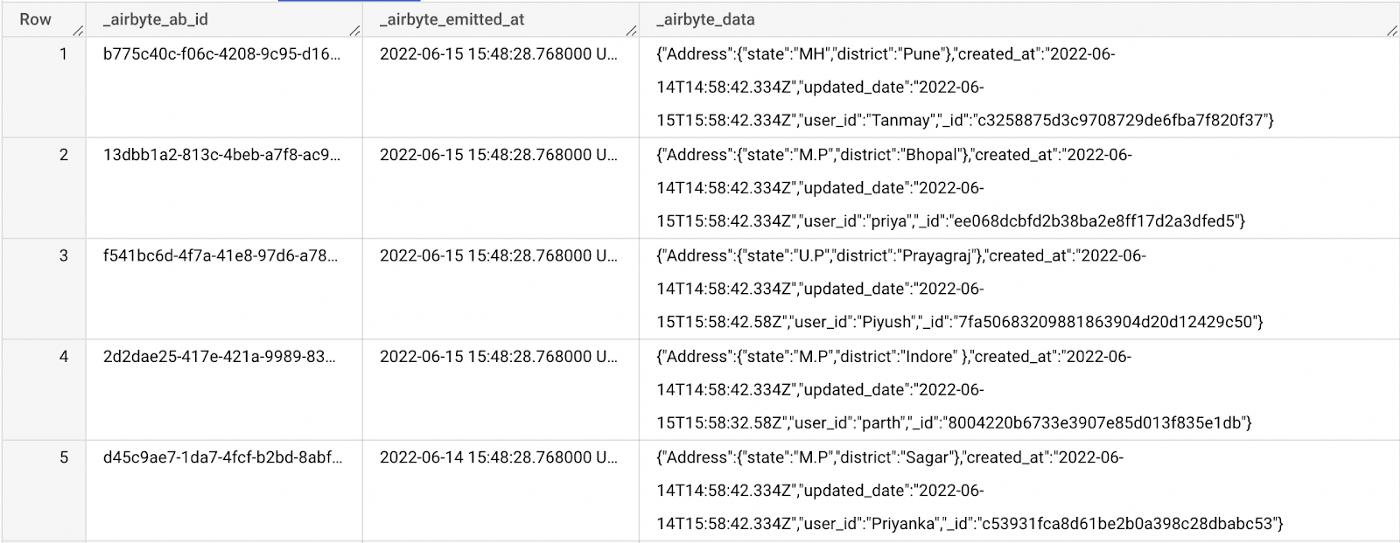Image resolution: width=1400 pixels, height=543 pixels.
Task: Select row number 5
Action: tap(63, 457)
